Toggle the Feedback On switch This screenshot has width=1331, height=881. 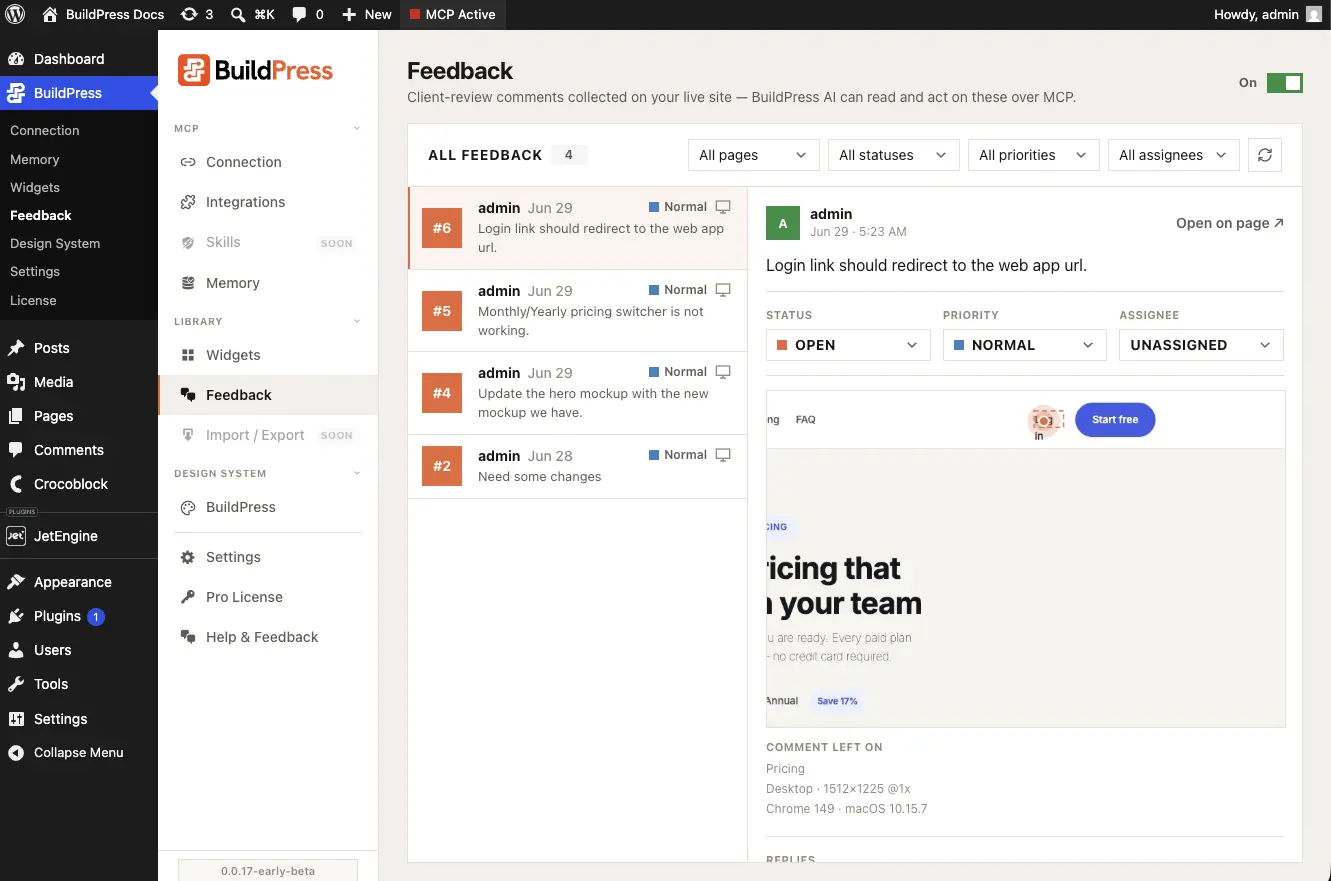click(1285, 83)
